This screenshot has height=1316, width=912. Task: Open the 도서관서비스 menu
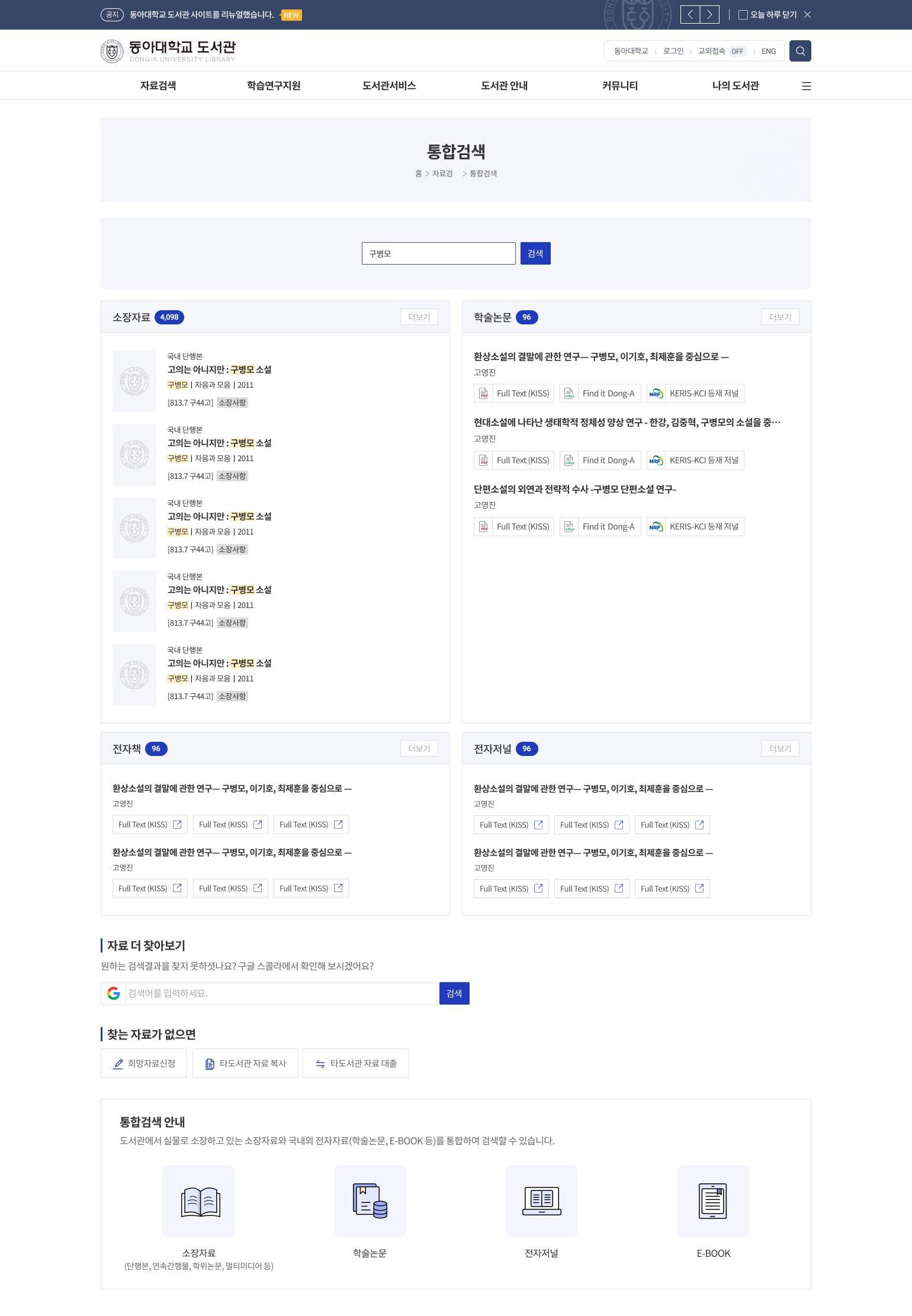389,86
